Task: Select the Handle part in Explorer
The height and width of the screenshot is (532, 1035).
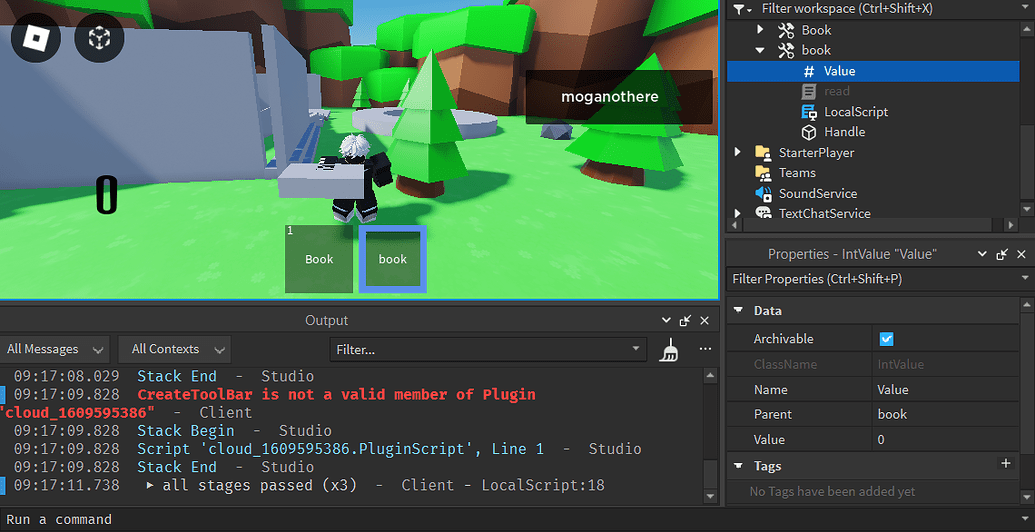Action: (844, 132)
